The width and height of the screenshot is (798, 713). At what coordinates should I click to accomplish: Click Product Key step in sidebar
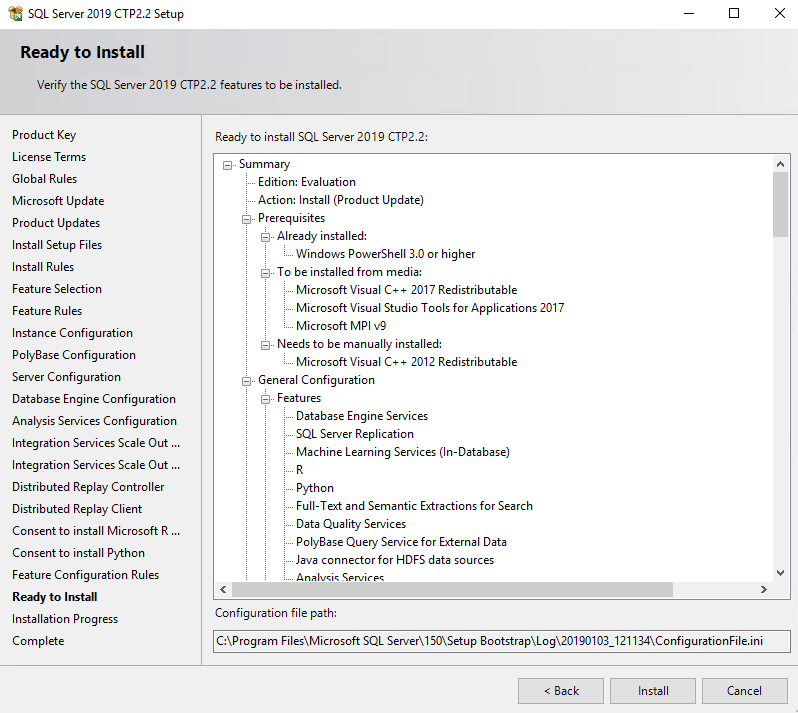(44, 135)
